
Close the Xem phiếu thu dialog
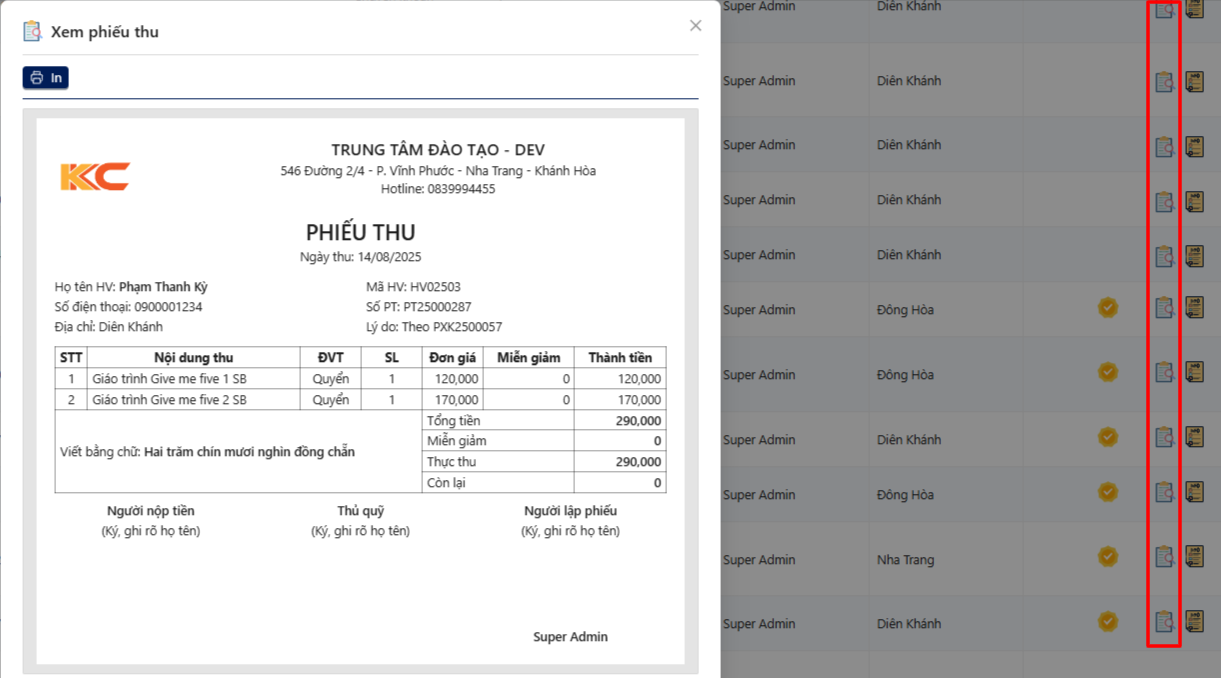[x=696, y=26]
